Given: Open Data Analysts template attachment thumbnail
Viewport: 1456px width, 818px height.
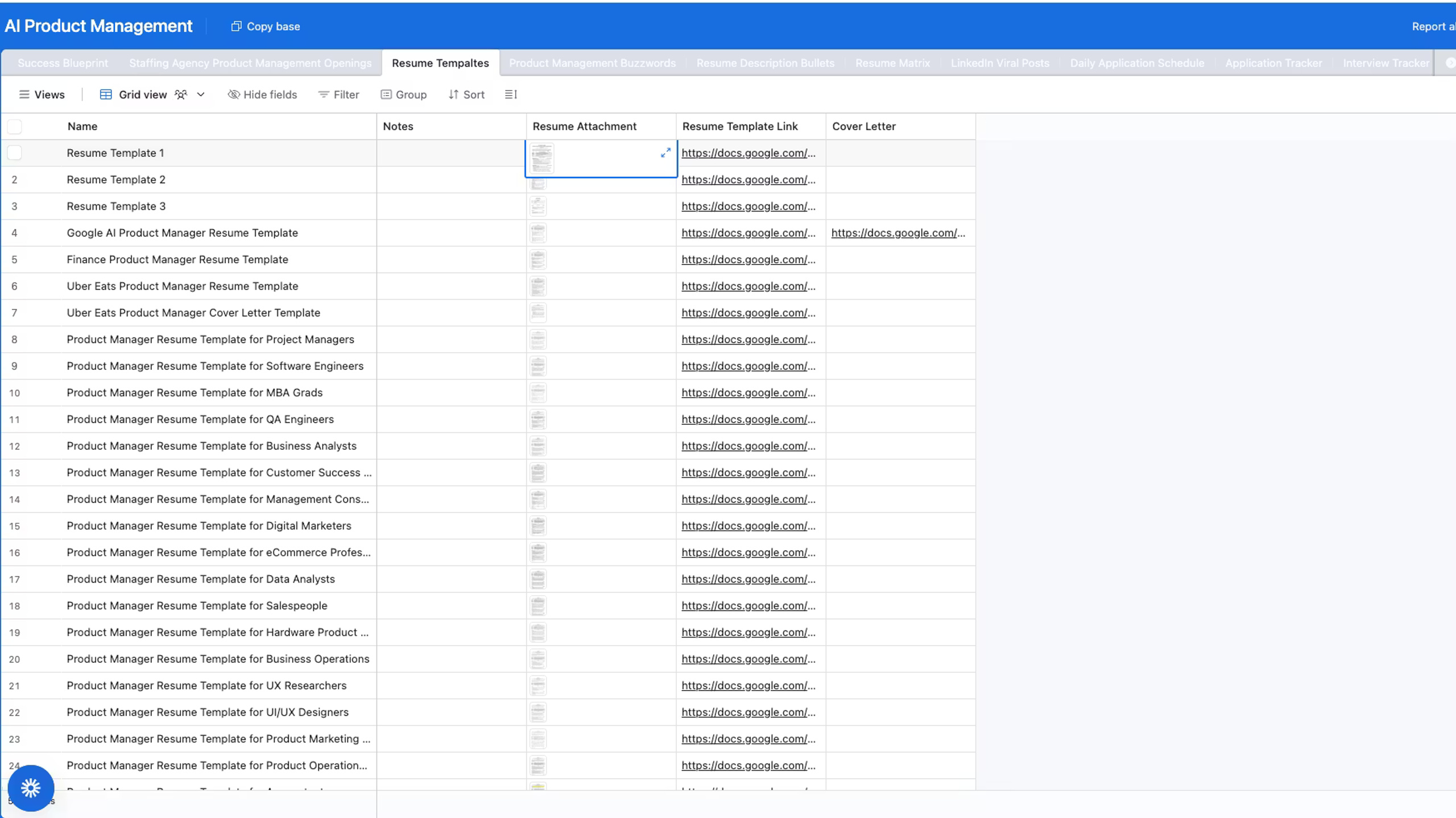Looking at the screenshot, I should [x=538, y=579].
